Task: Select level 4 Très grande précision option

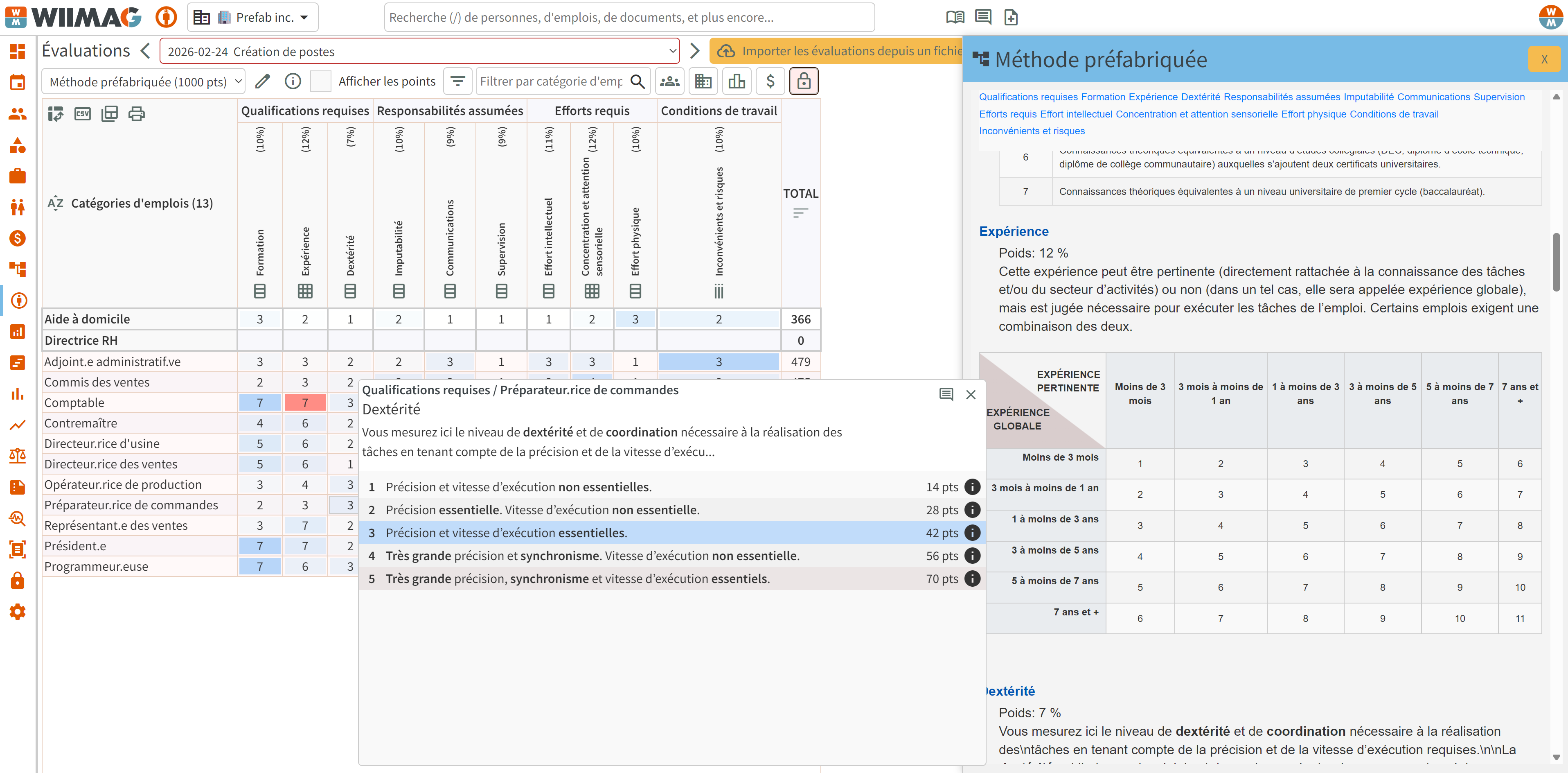Action: pyautogui.click(x=672, y=556)
